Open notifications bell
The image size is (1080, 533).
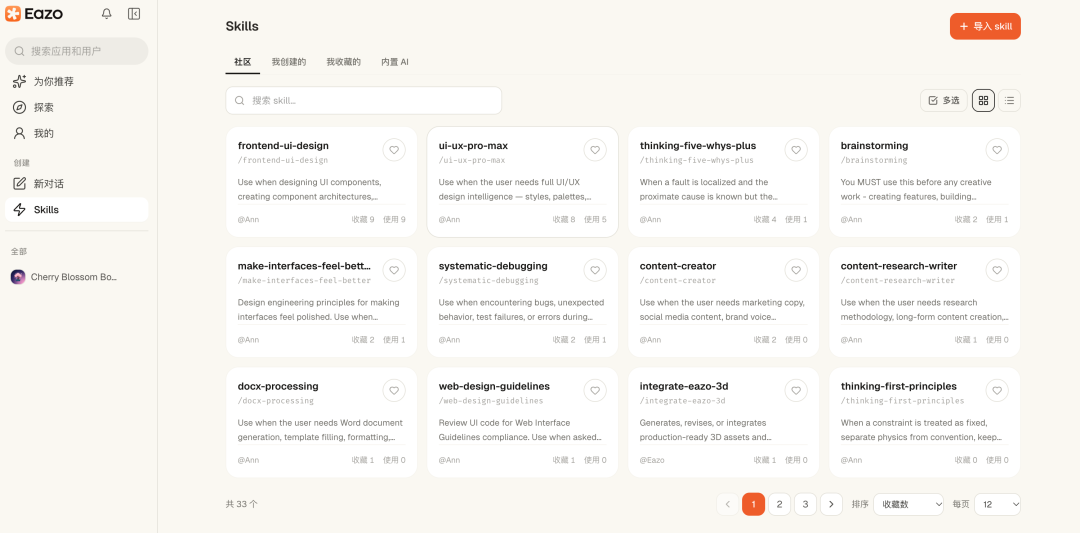(x=107, y=14)
